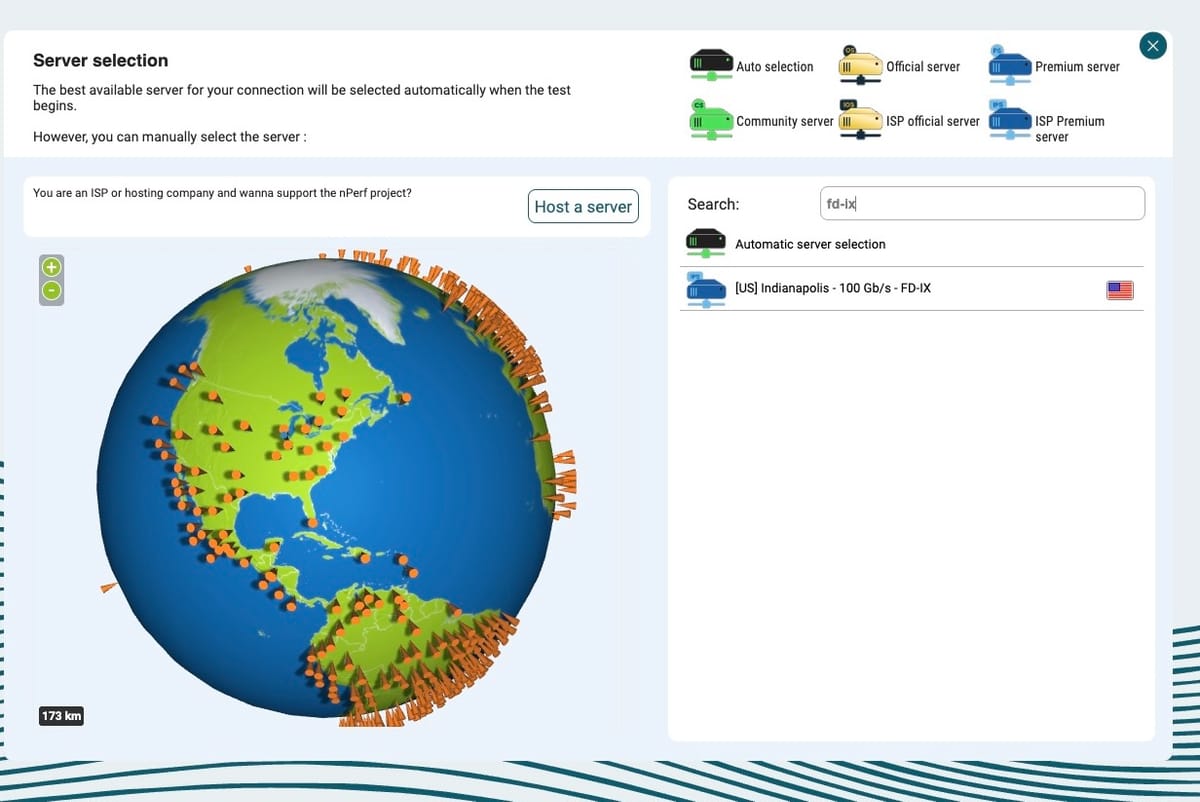Choose the Indianapolis 100 Gb/s FD-IX server
The width and height of the screenshot is (1200, 802).
[x=833, y=288]
